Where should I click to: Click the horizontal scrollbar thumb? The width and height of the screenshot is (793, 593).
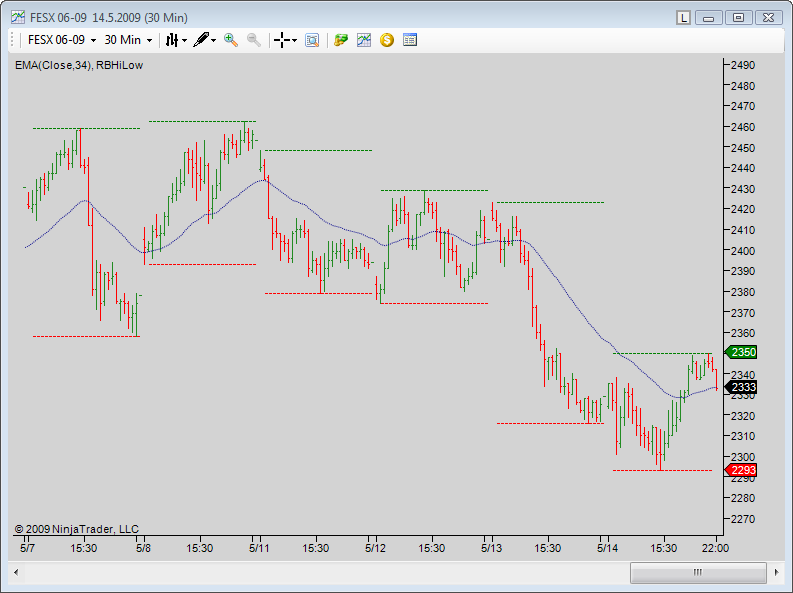pos(698,572)
